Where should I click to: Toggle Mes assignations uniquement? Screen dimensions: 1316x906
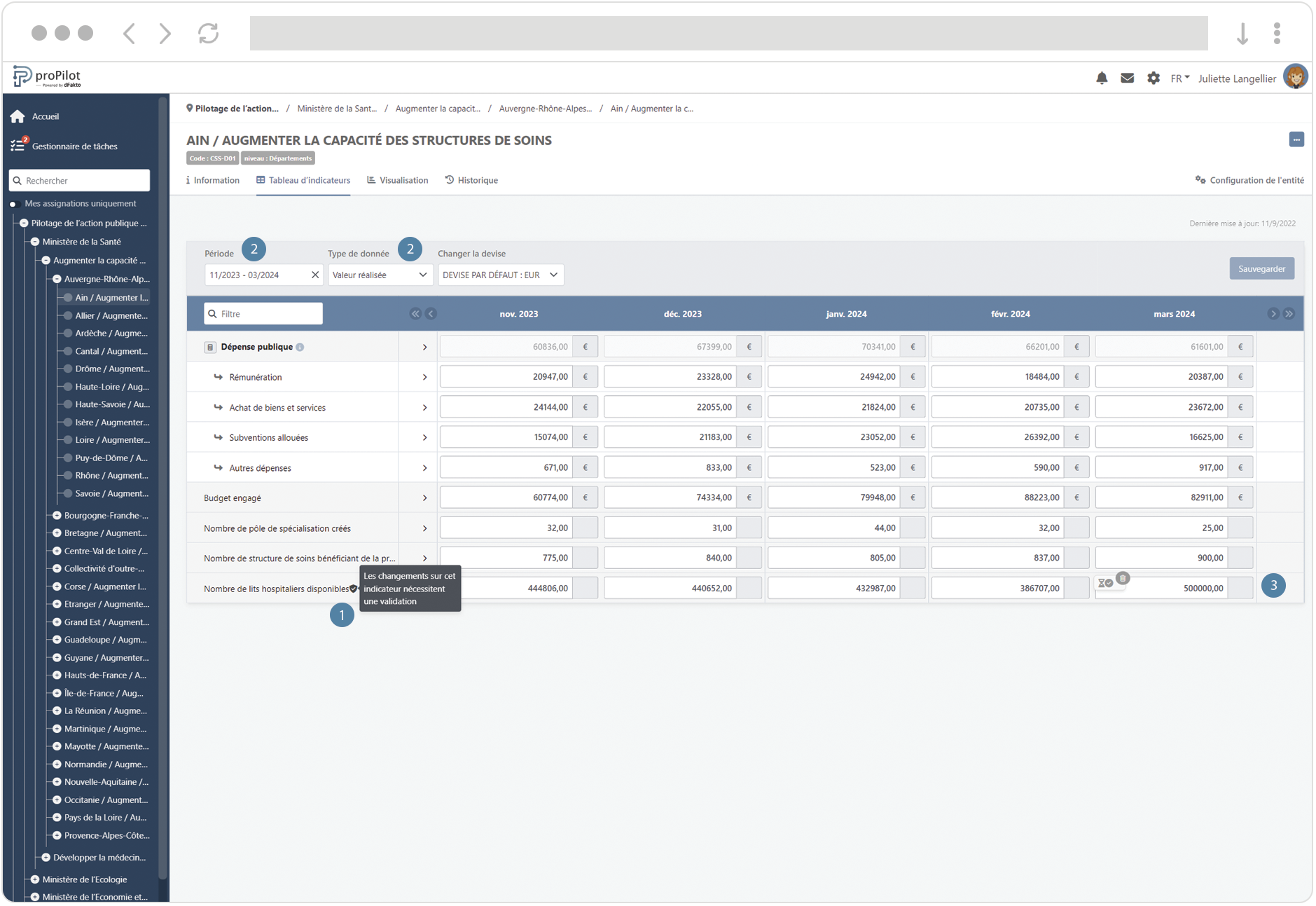13,204
